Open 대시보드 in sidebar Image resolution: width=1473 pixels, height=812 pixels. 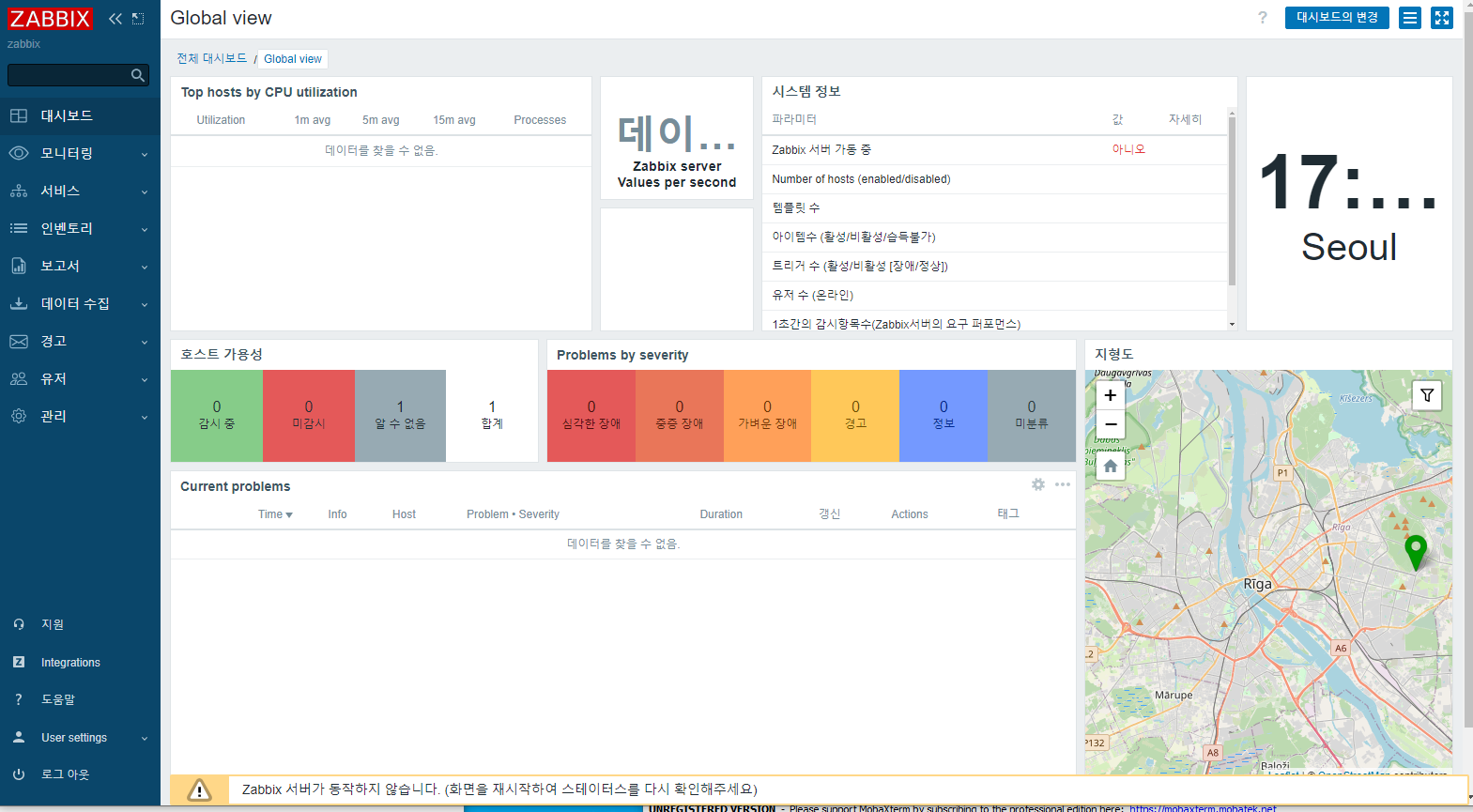80,115
